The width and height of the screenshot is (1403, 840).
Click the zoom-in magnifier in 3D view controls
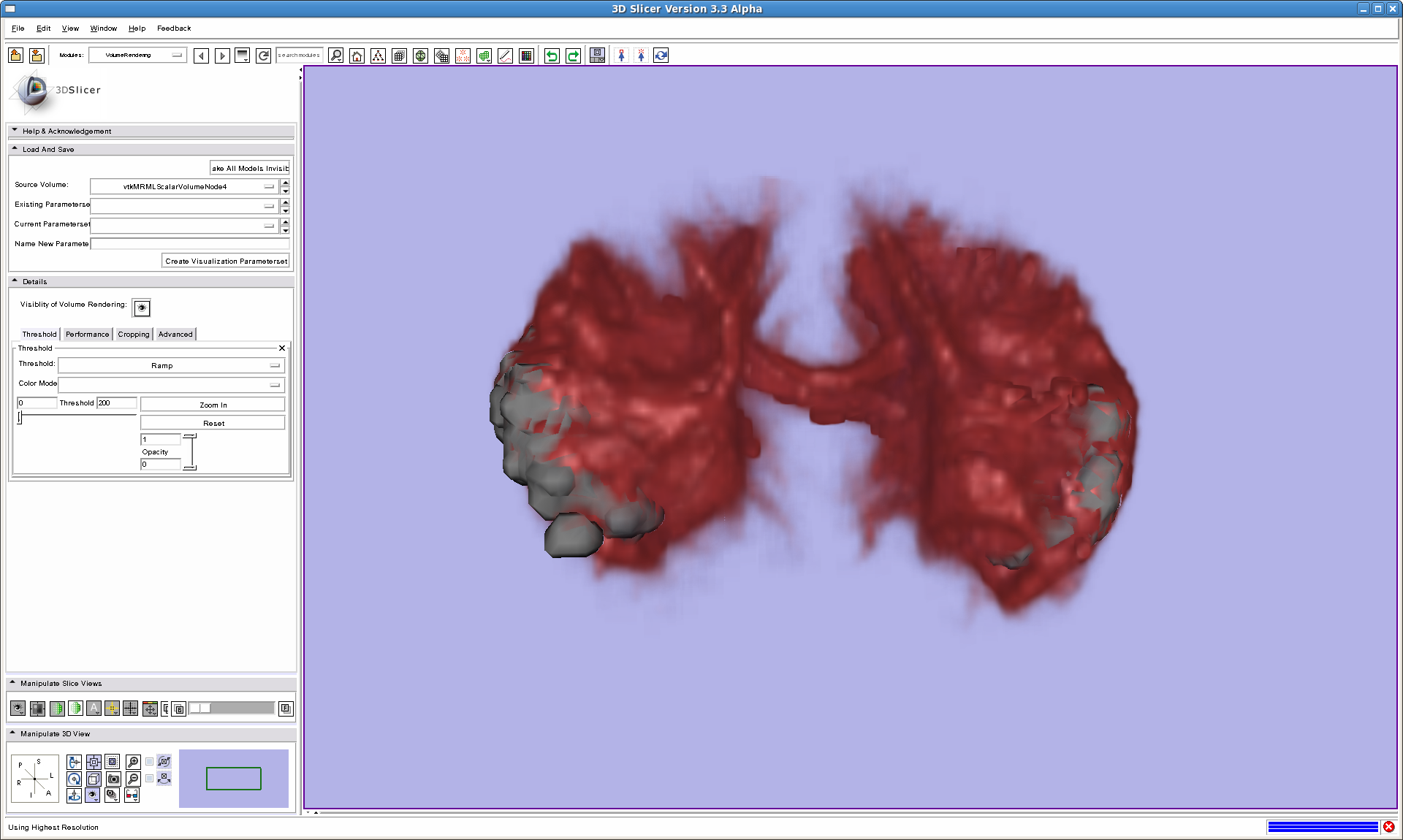(x=133, y=762)
